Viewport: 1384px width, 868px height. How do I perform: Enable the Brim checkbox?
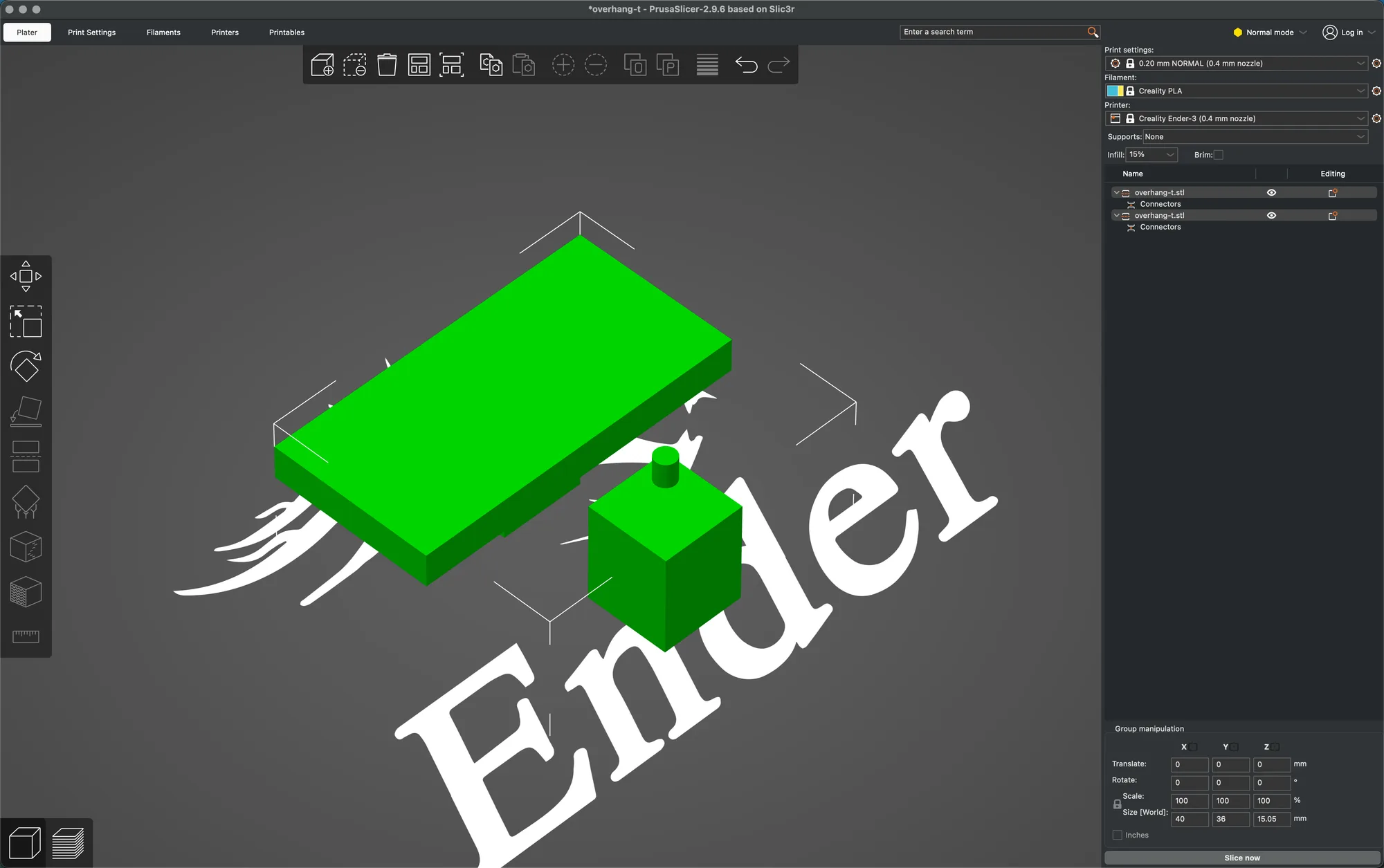click(1219, 155)
